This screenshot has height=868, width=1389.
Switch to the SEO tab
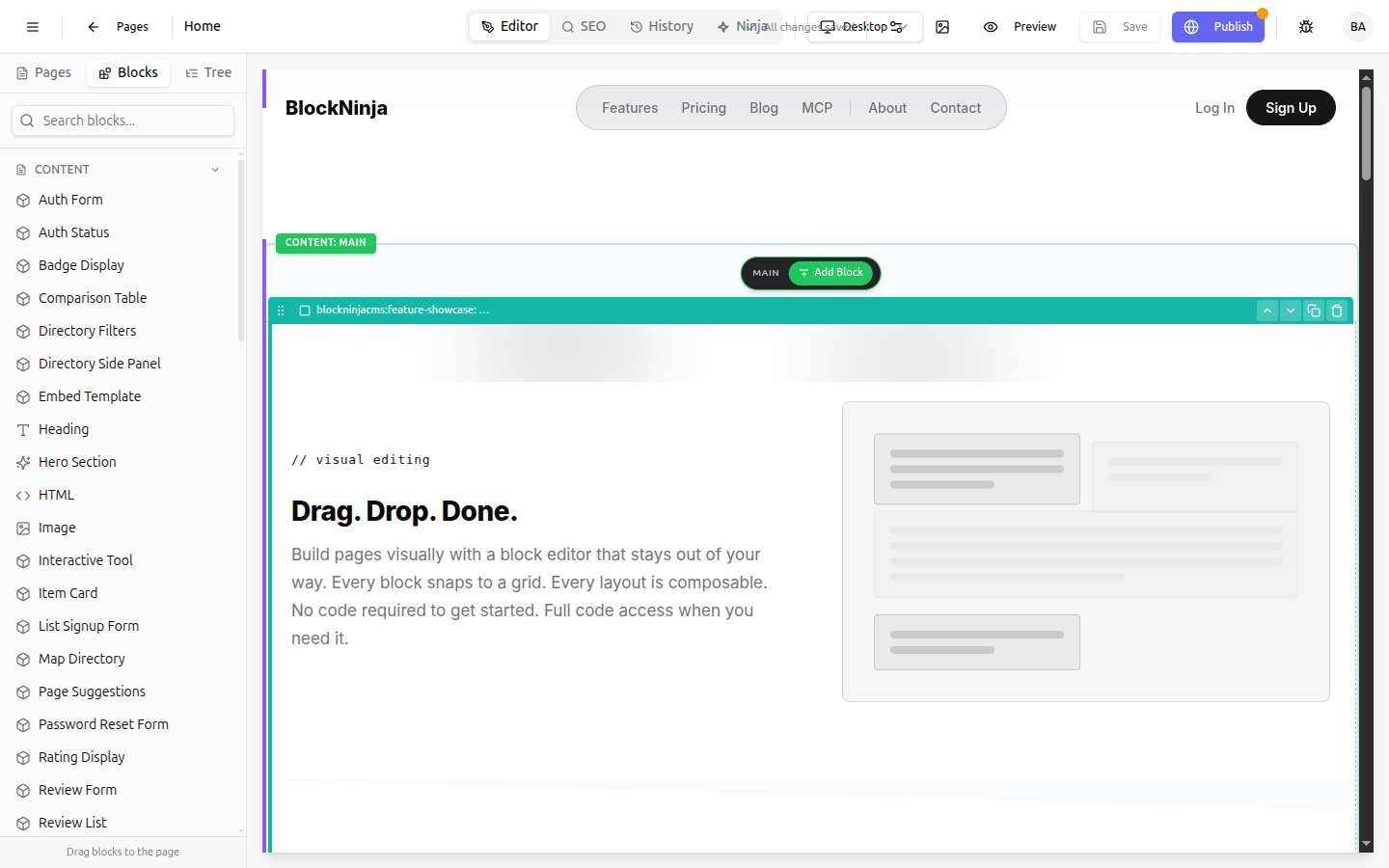click(x=585, y=27)
